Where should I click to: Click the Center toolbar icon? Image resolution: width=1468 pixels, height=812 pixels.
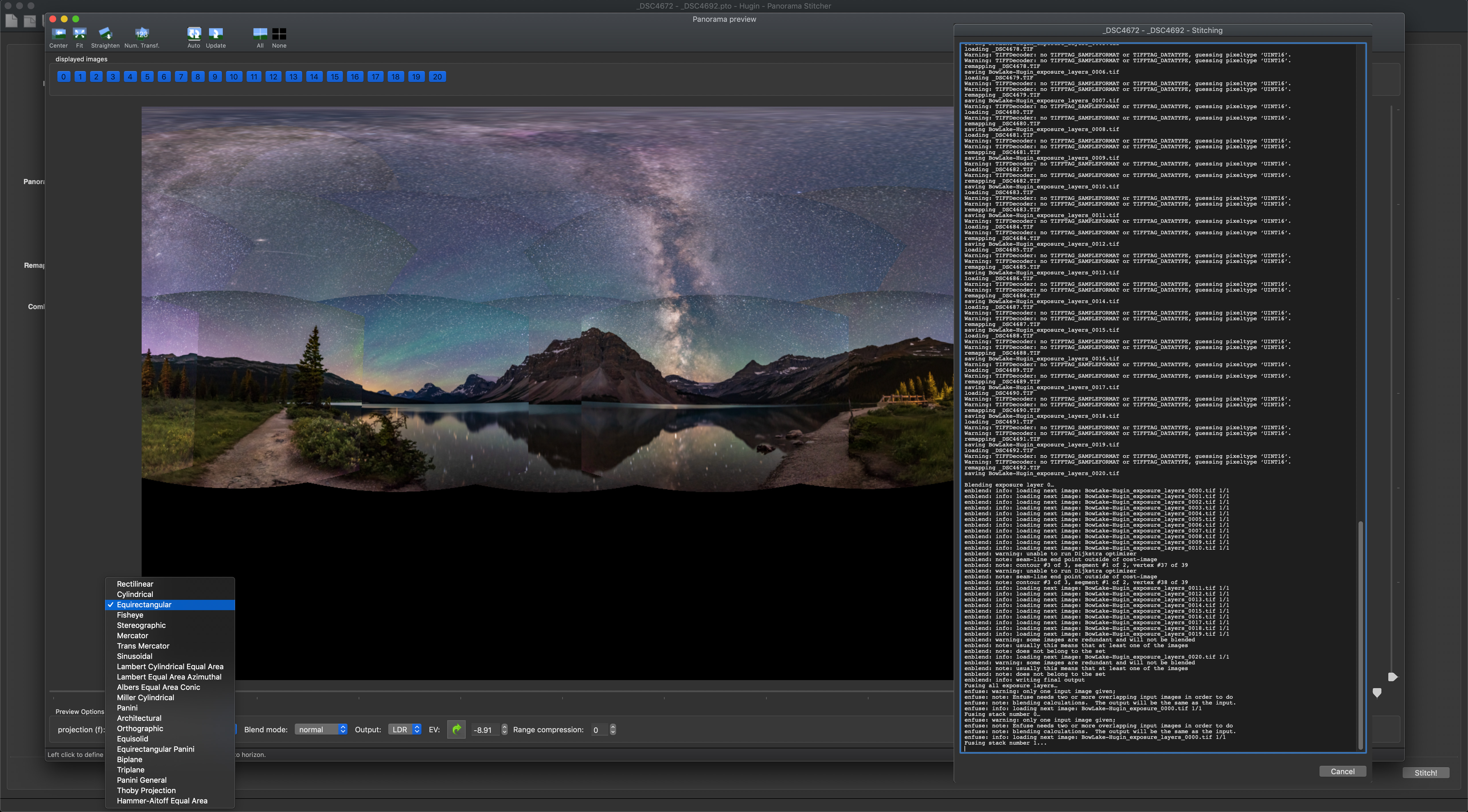[58, 34]
